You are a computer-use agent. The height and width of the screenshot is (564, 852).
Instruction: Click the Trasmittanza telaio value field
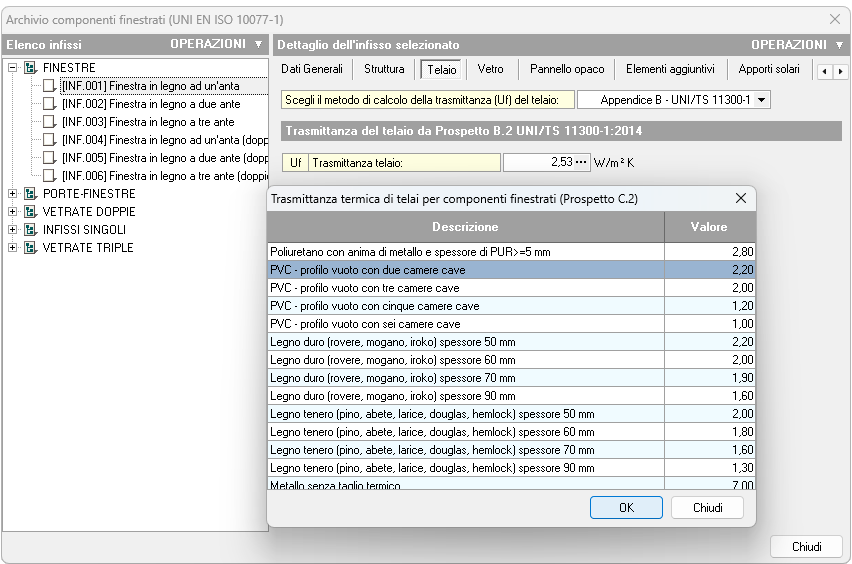538,162
